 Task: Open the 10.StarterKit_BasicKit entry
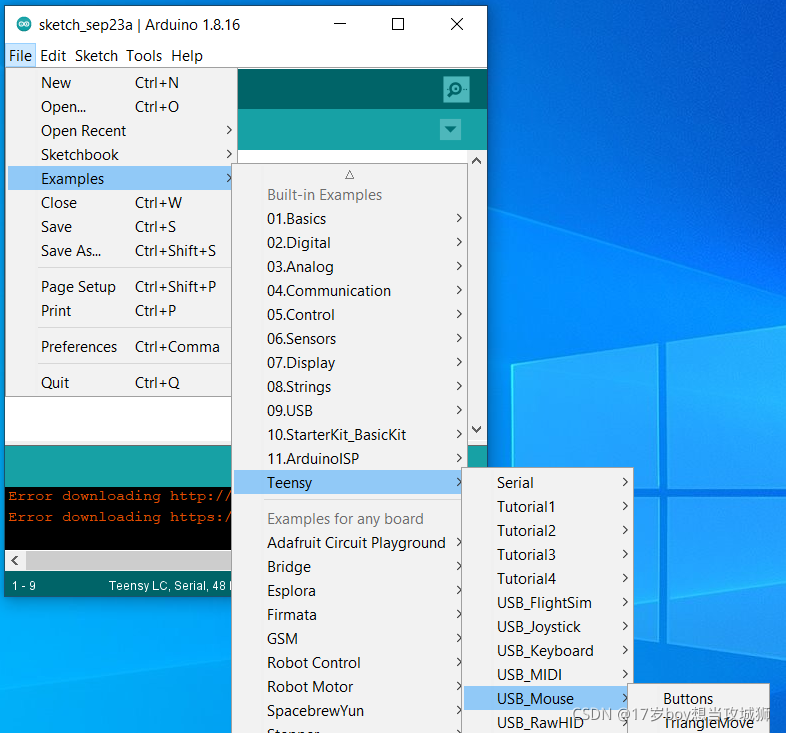[x=349, y=435]
